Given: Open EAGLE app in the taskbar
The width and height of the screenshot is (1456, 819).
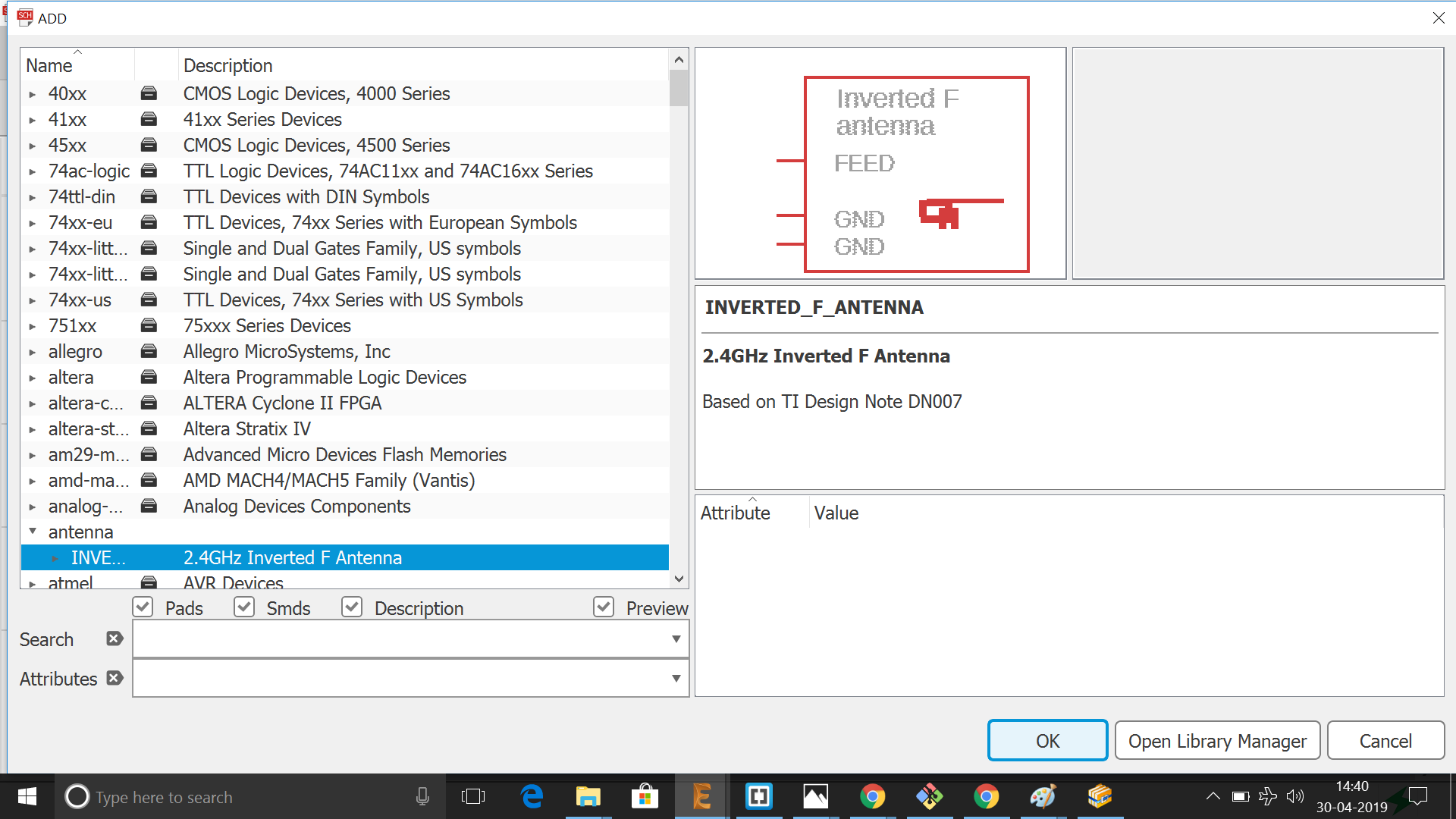Looking at the screenshot, I should click(701, 796).
